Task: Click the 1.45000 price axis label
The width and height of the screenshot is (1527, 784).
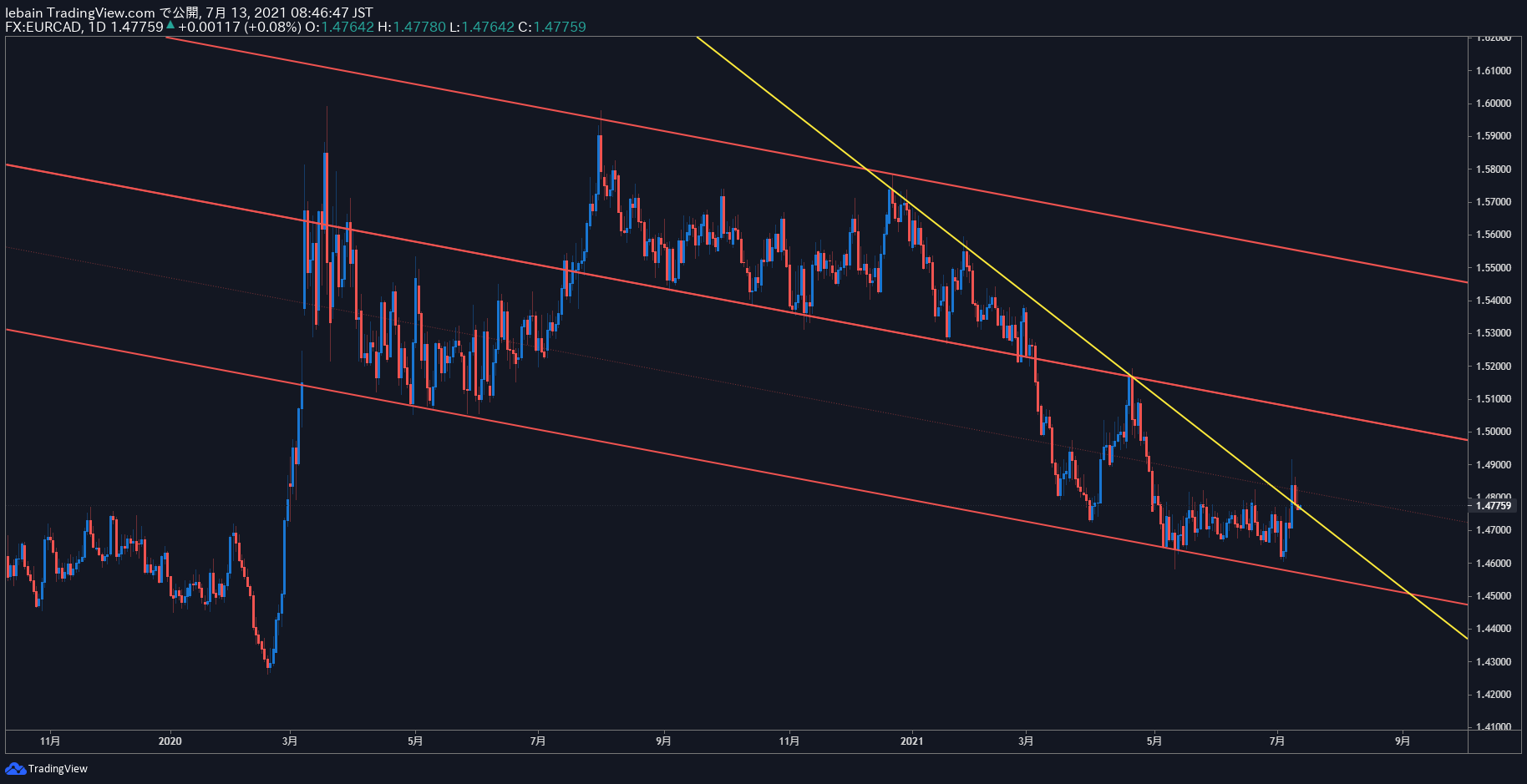Action: click(x=1494, y=596)
